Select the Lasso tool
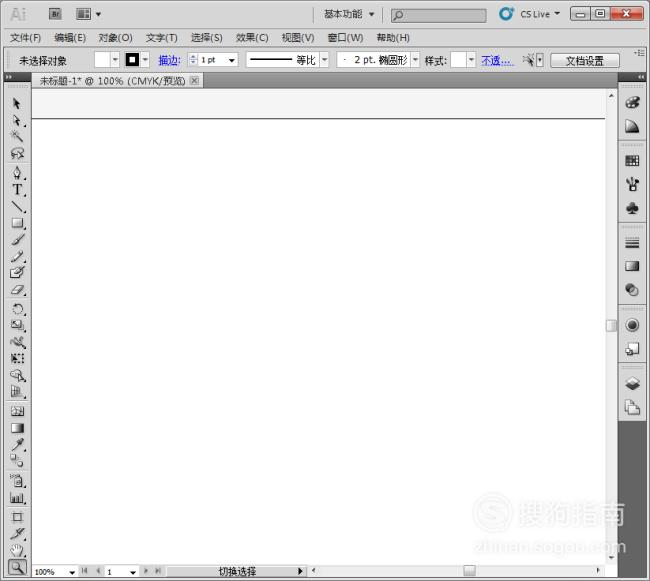The width and height of the screenshot is (650, 581). click(17, 153)
